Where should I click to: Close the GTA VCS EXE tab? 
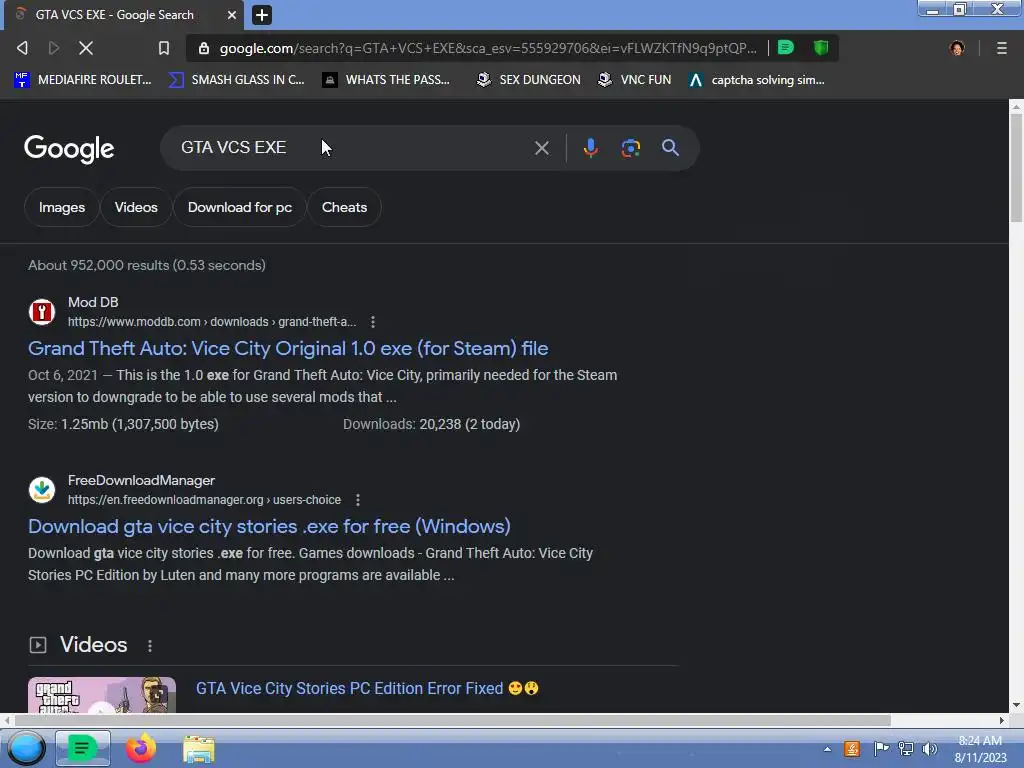click(x=231, y=15)
